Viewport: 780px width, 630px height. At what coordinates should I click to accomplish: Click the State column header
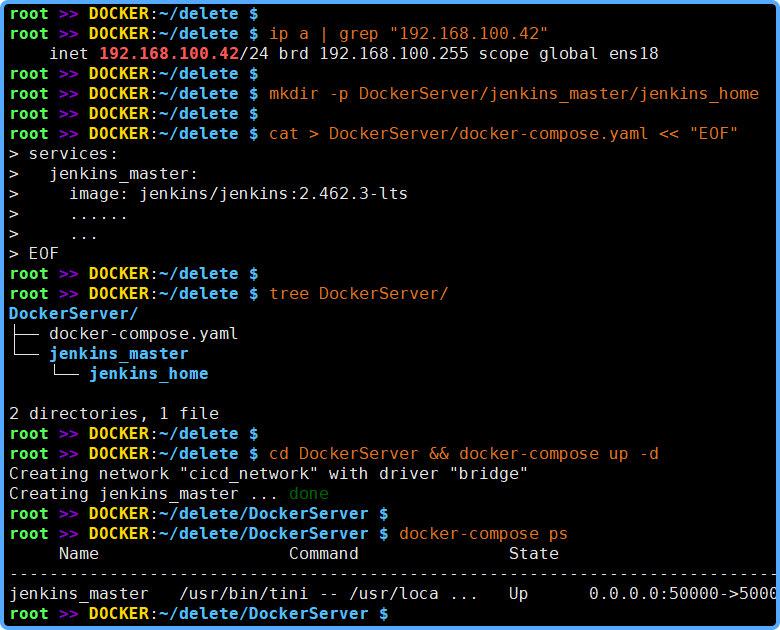coord(534,554)
